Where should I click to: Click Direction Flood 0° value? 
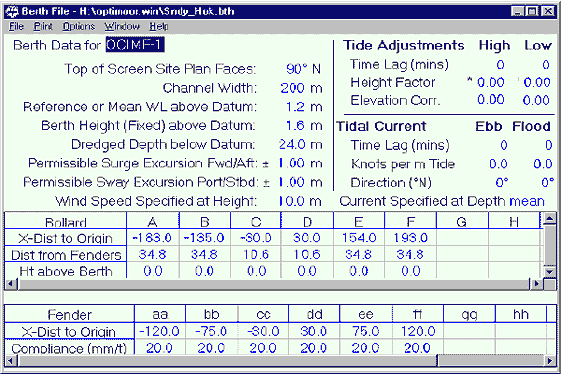(547, 183)
